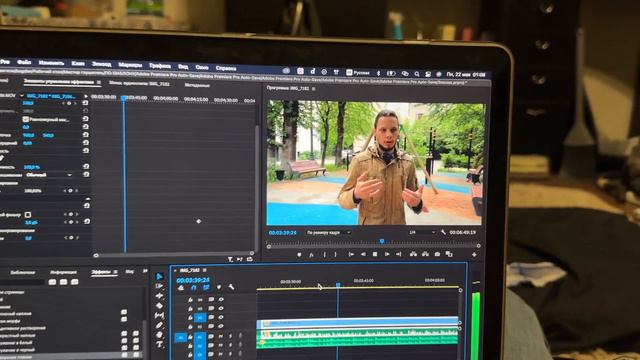The height and width of the screenshot is (360, 640).
Task: Open the blend mode dropdown Обычный
Action: [x=49, y=175]
